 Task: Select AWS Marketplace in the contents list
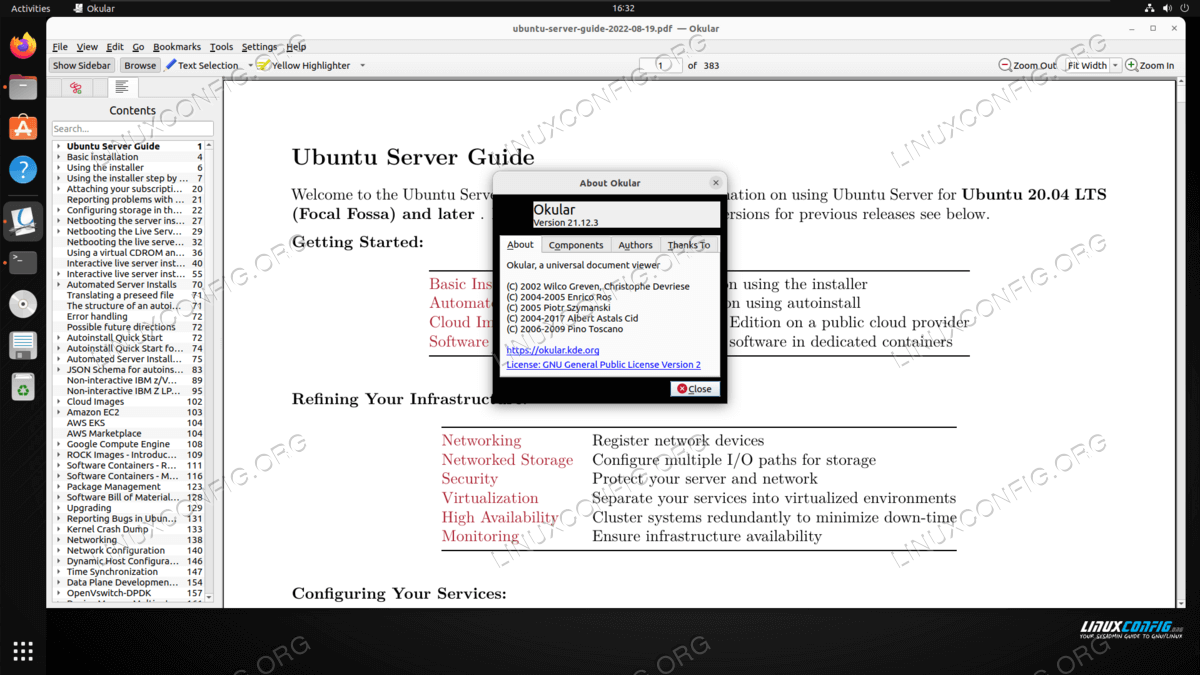[104, 434]
